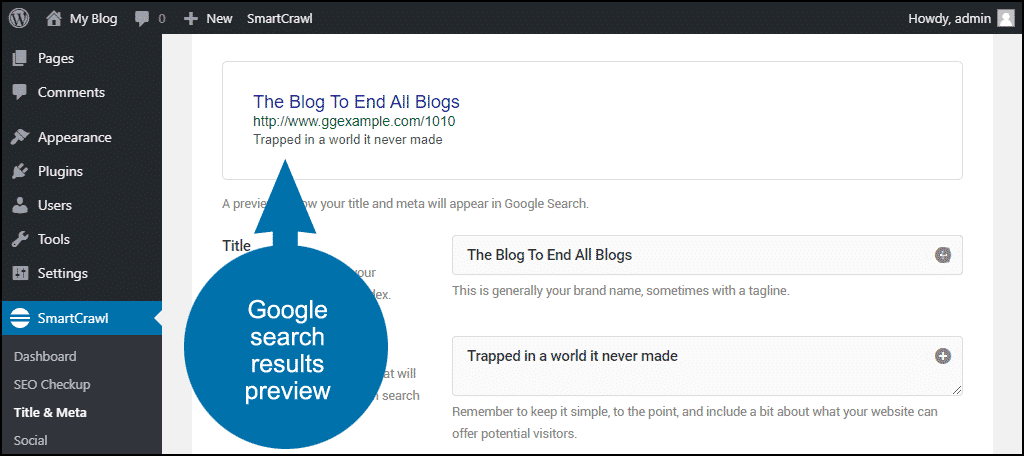Open the SmartCrawl Dashboard submenu

[x=45, y=356]
